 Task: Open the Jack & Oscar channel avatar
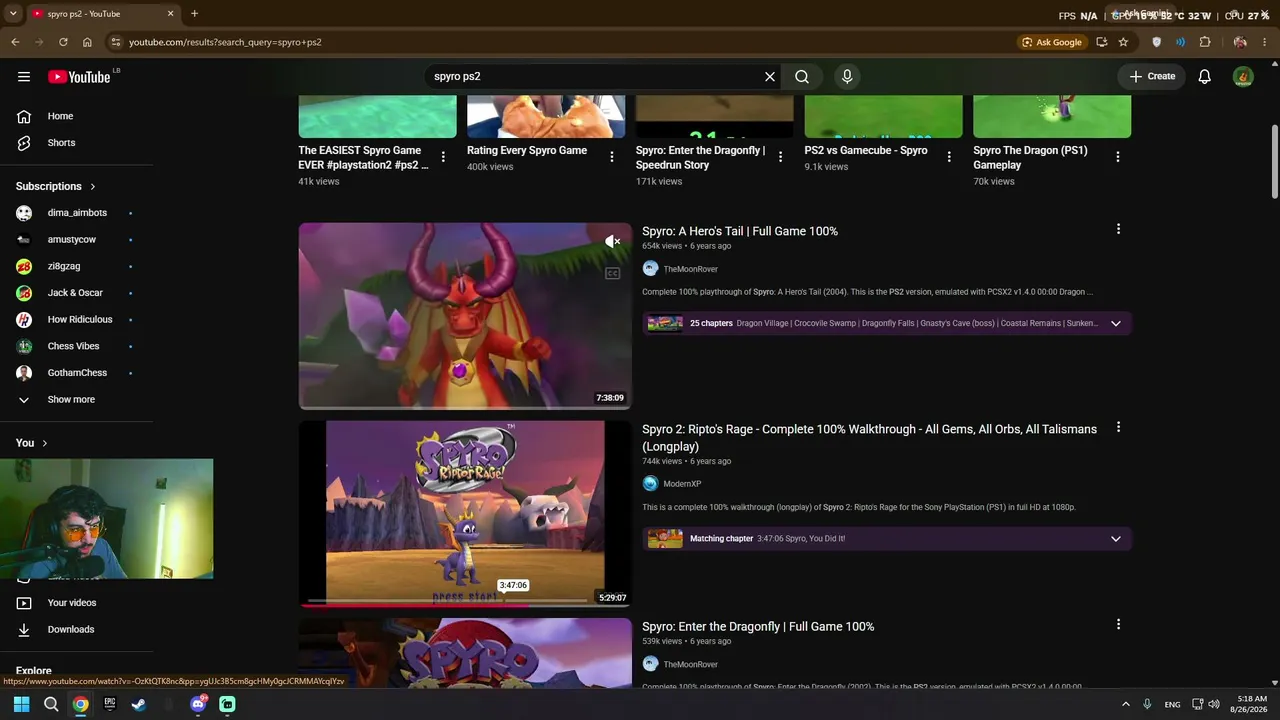pos(24,293)
